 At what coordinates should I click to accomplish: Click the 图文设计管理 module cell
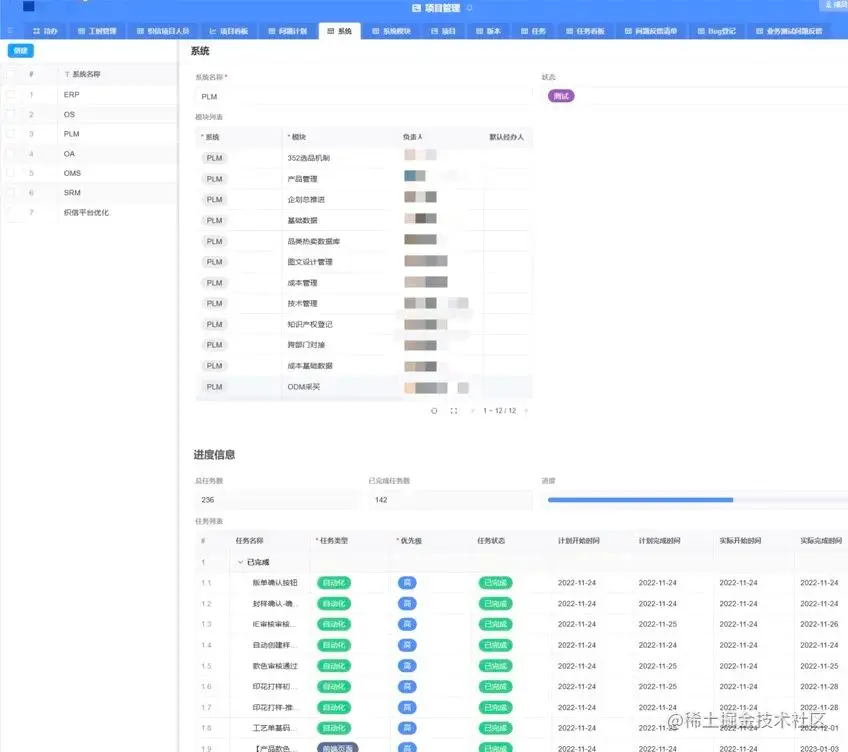click(x=310, y=262)
